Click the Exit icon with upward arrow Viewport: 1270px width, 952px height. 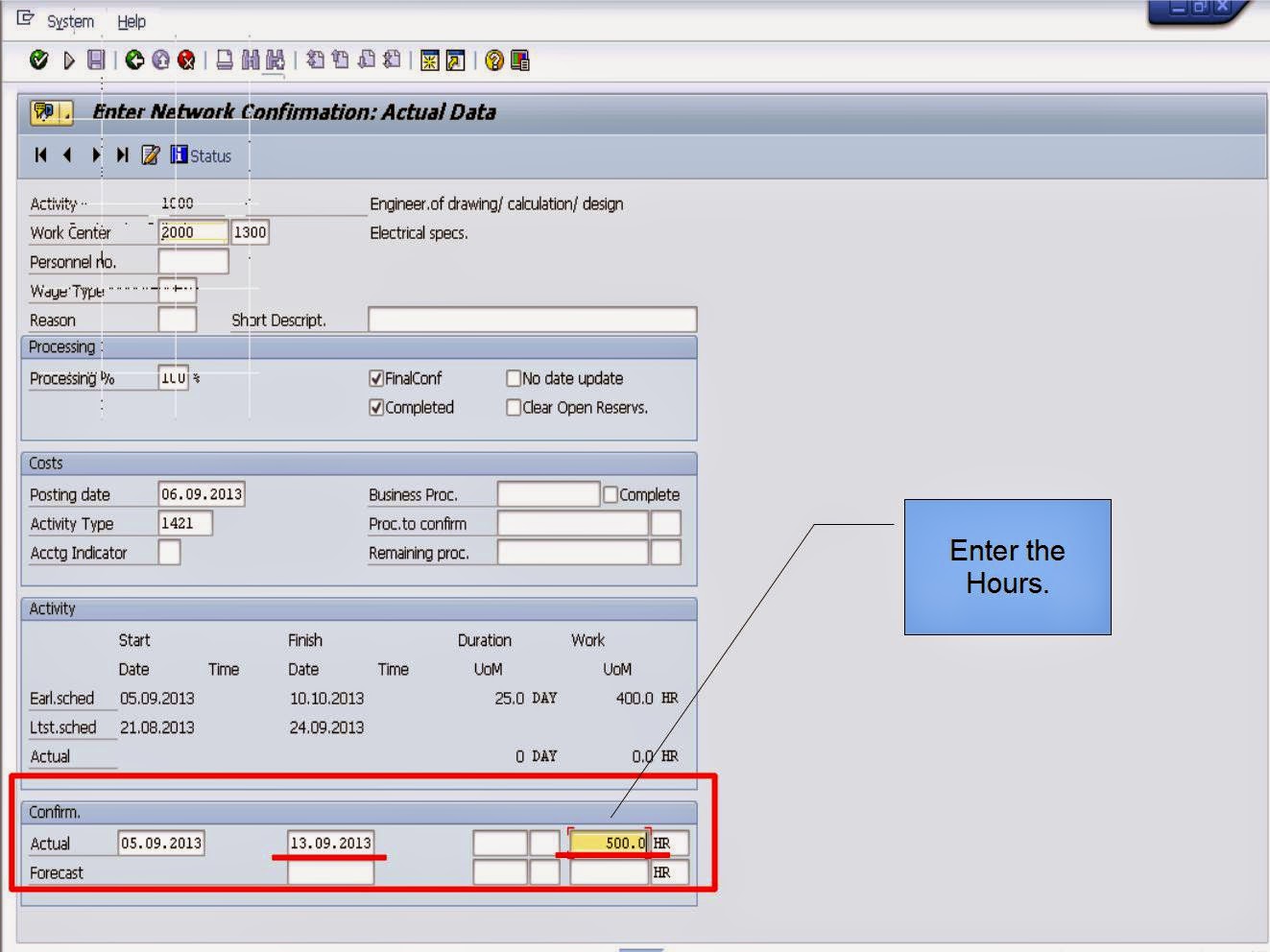(158, 60)
